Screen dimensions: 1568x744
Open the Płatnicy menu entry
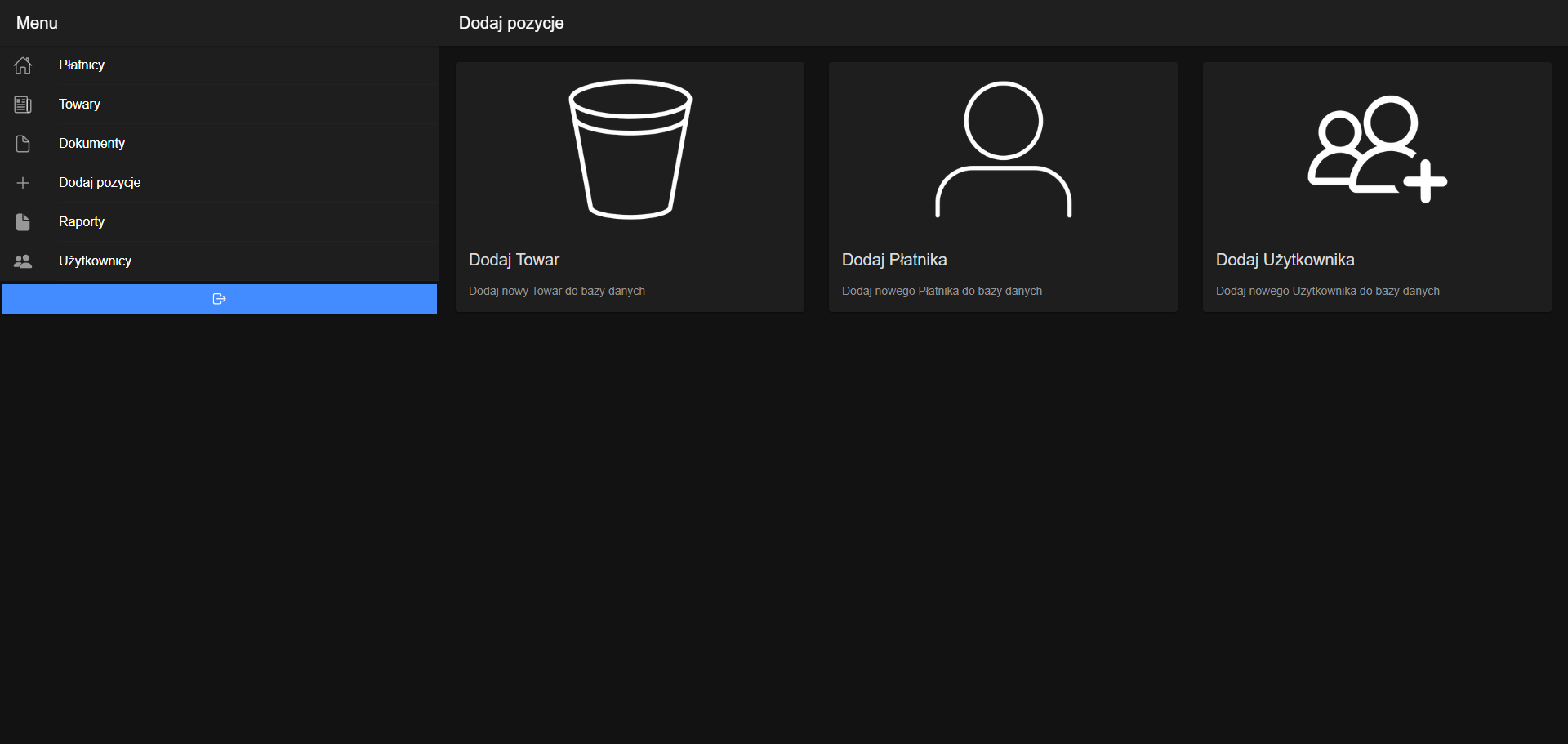tap(82, 65)
